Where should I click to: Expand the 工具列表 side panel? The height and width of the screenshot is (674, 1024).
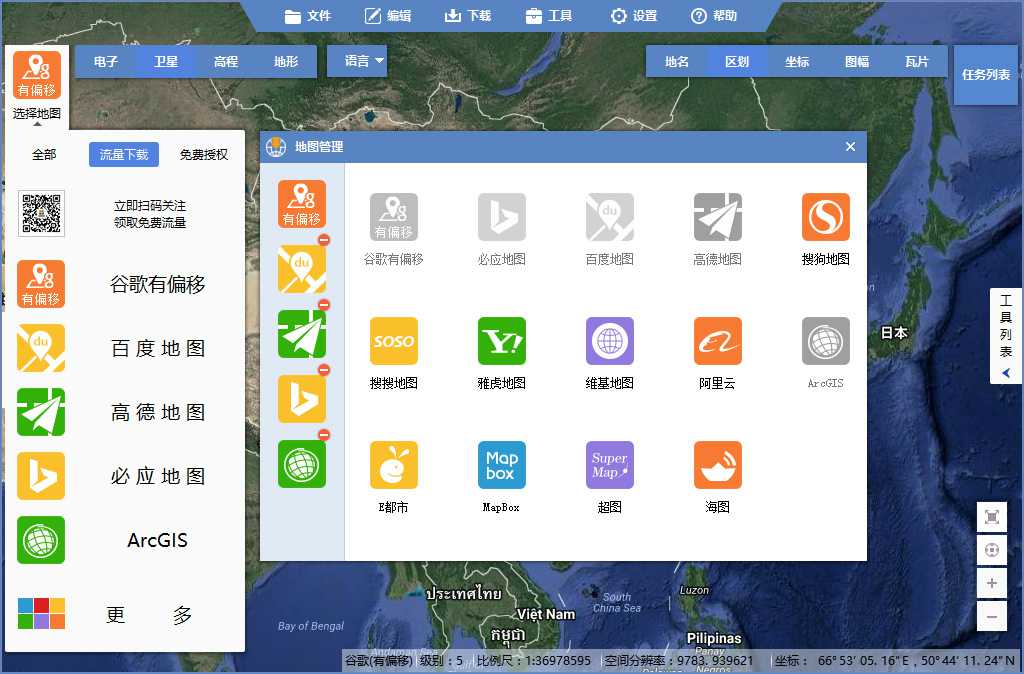click(1005, 336)
